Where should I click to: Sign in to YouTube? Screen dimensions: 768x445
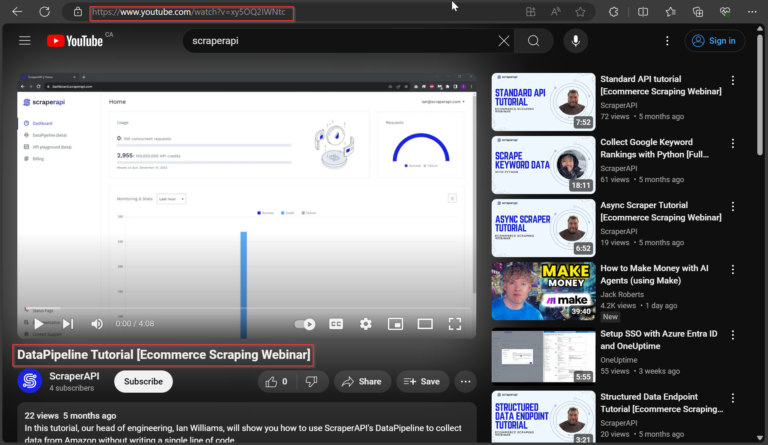[714, 41]
